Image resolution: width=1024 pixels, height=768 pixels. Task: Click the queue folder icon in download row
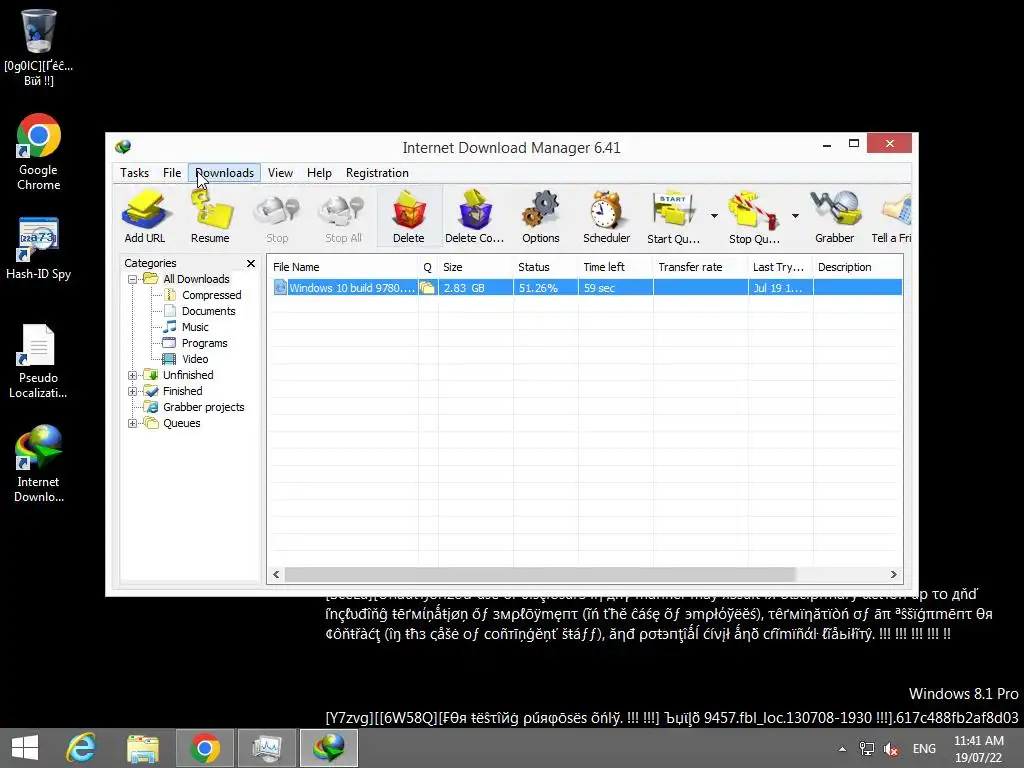(427, 287)
